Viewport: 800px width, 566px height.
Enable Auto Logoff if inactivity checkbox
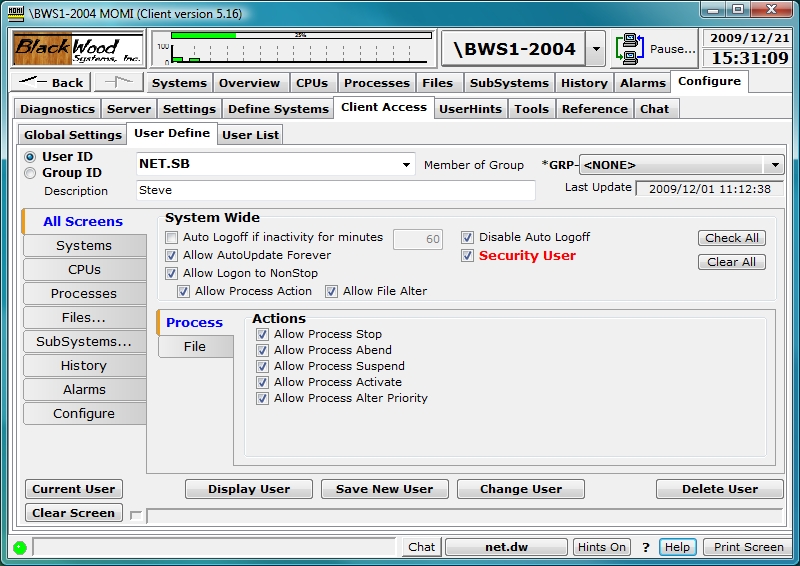tap(172, 238)
